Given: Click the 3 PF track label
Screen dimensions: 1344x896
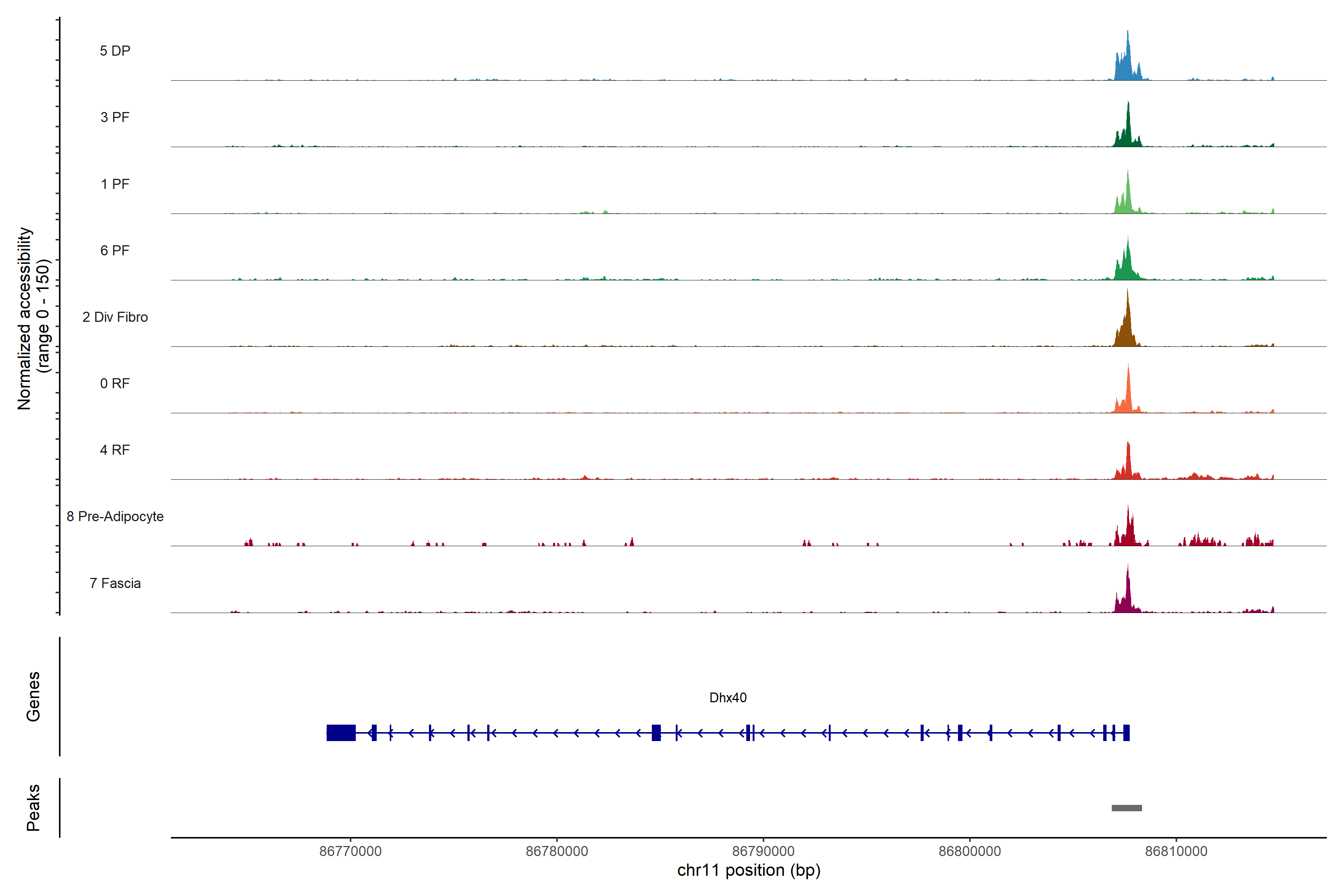Looking at the screenshot, I should 115,117.
